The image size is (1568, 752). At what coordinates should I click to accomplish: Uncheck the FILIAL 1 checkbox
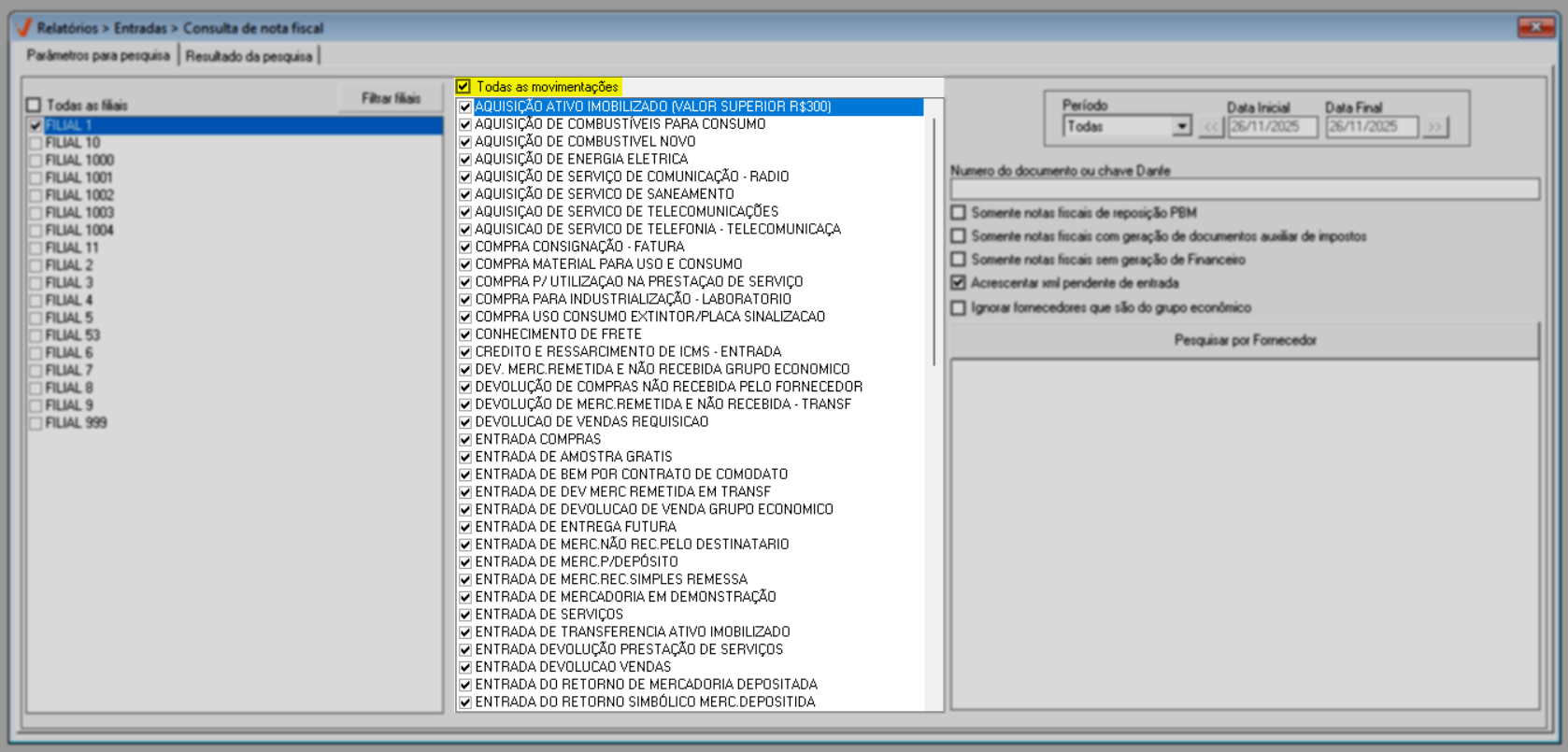(36, 125)
